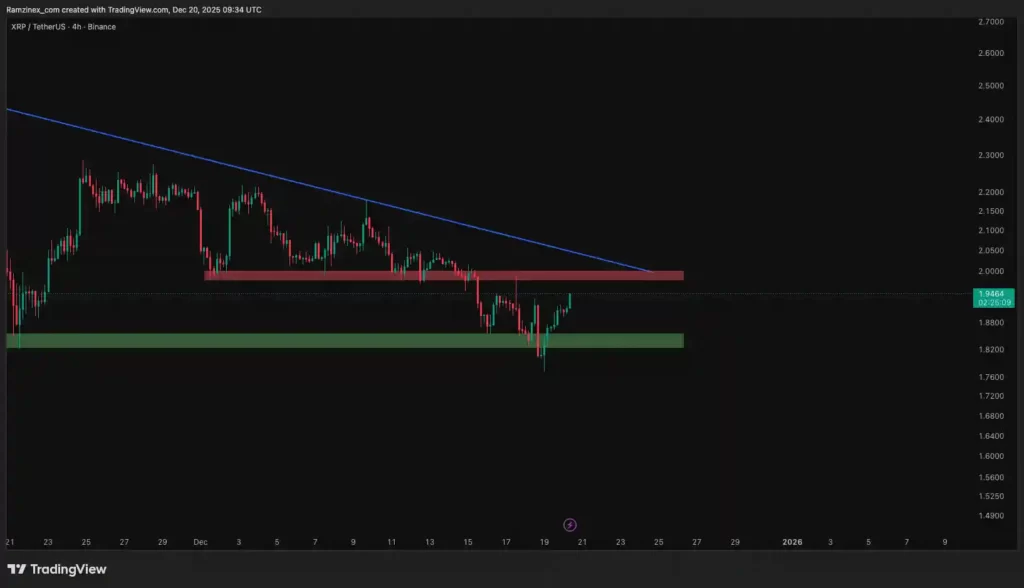Click the Ramzinex_com attribution header text
The height and width of the screenshot is (588, 1024).
134,9
